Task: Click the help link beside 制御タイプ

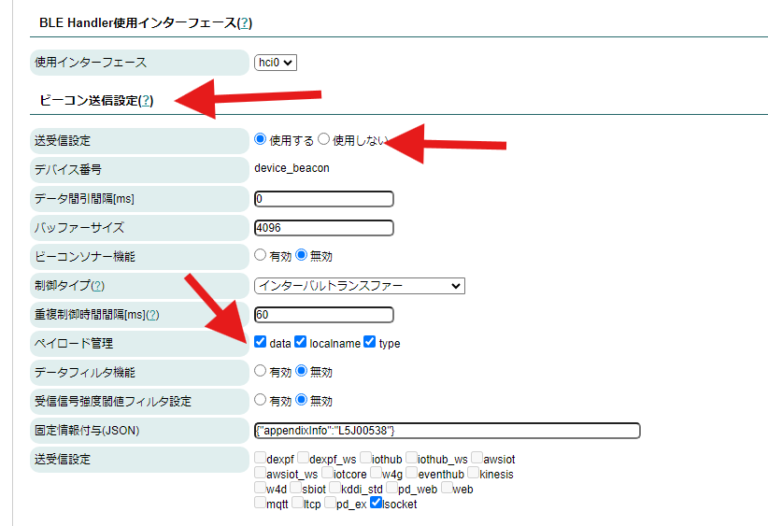Action: point(98,286)
